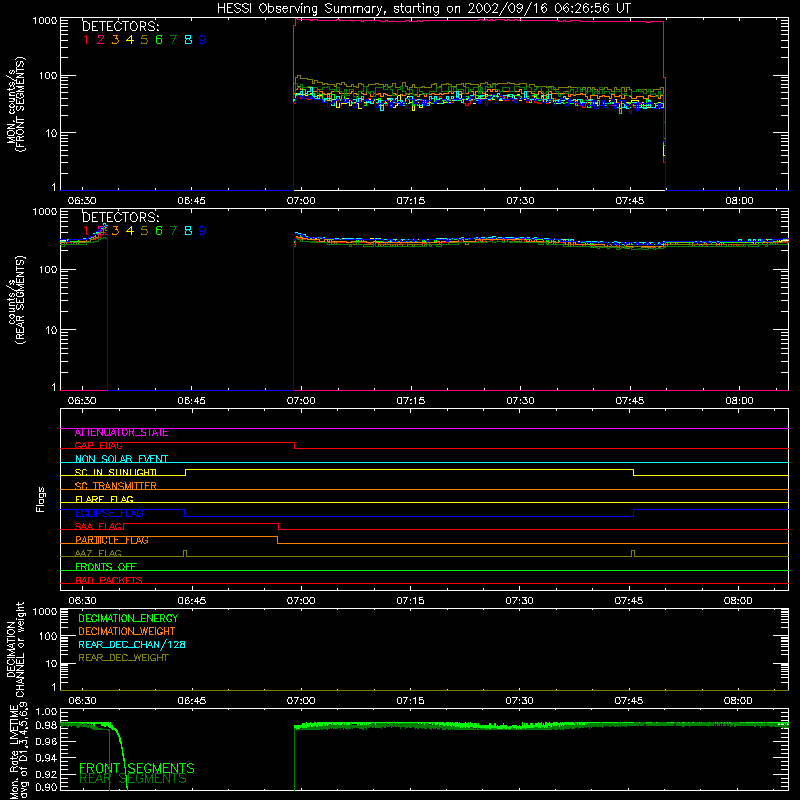Select detector number 8 in the front segments legend
This screenshot has height=800, width=800.
click(x=188, y=40)
